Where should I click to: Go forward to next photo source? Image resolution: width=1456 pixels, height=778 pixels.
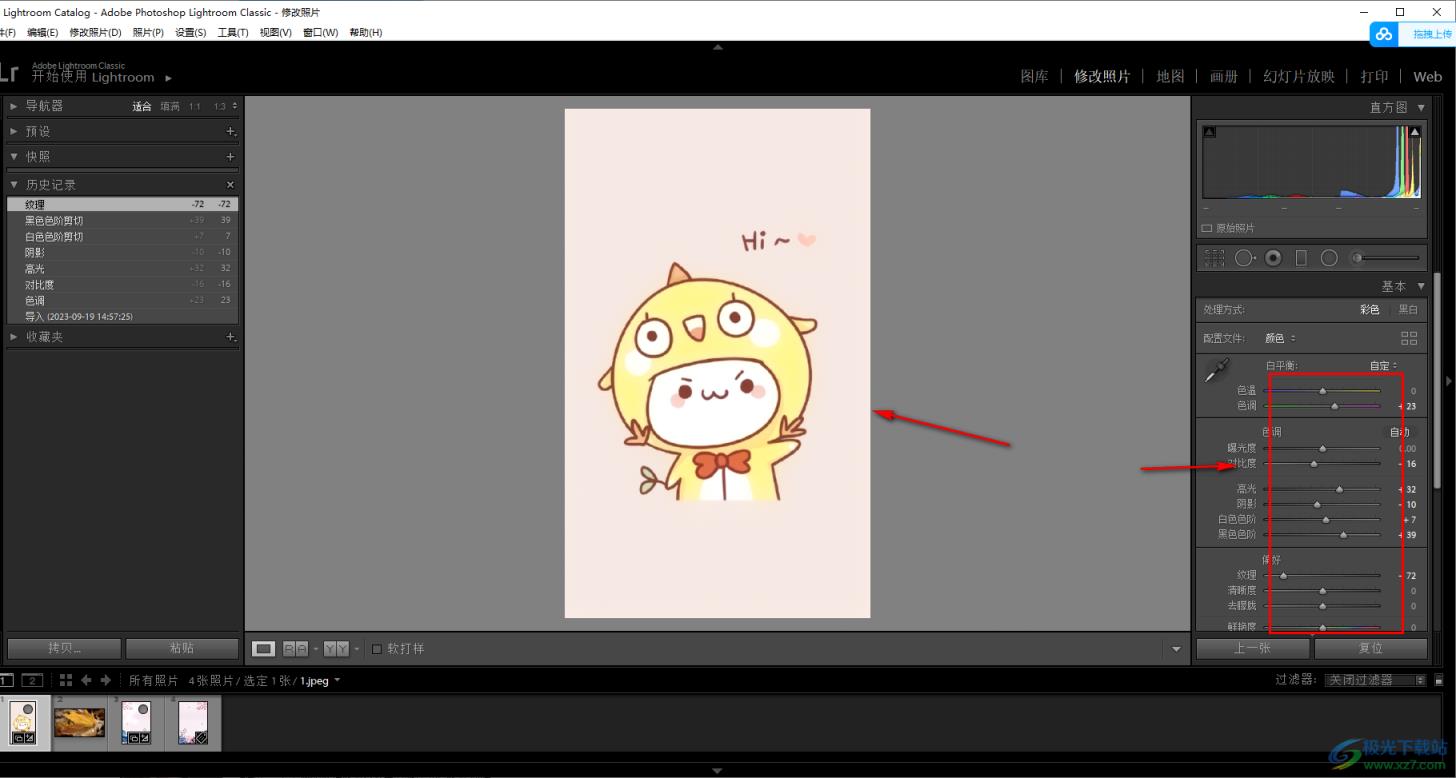tap(105, 680)
